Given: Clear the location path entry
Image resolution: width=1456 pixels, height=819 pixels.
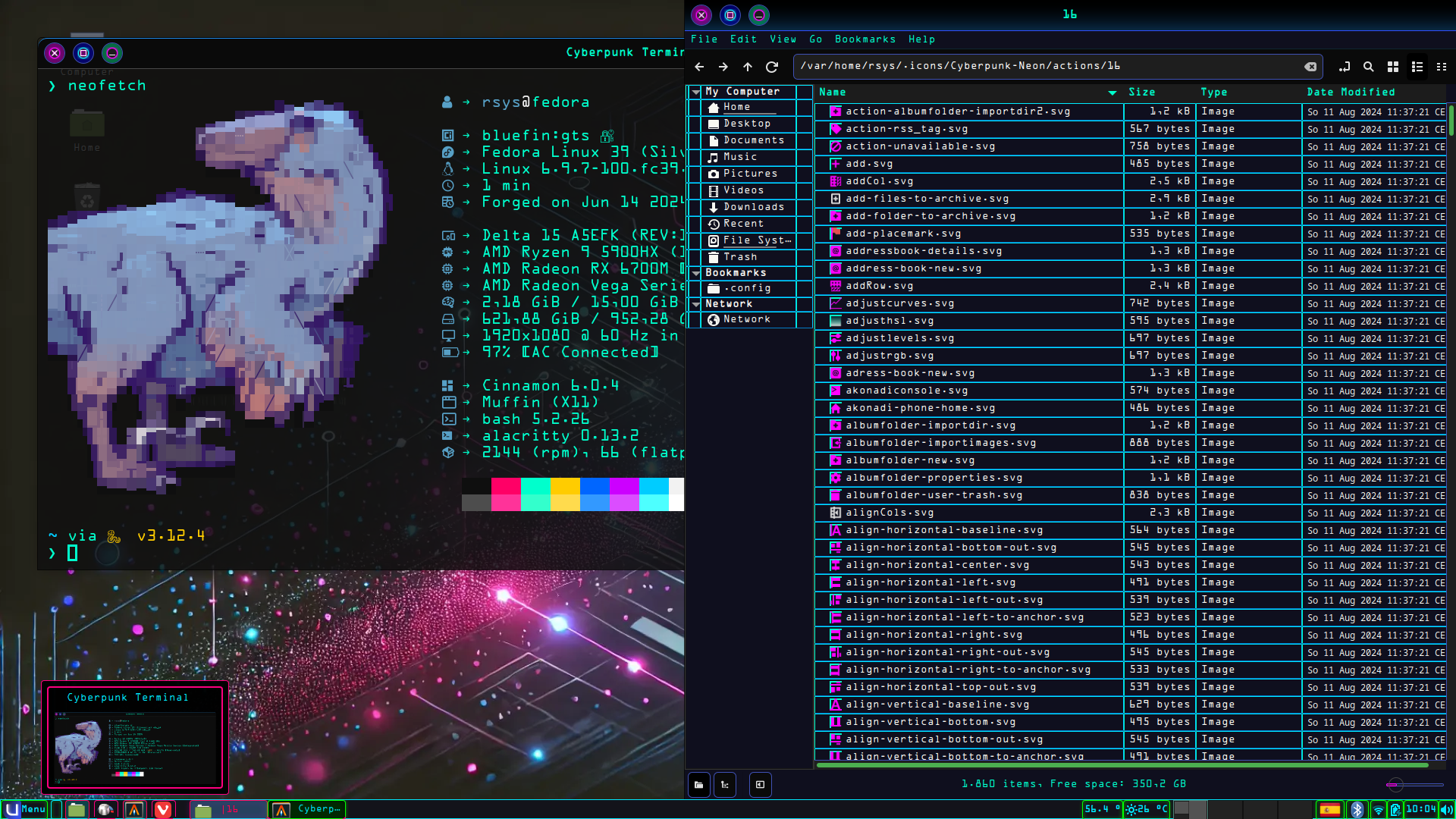Looking at the screenshot, I should pyautogui.click(x=1310, y=67).
